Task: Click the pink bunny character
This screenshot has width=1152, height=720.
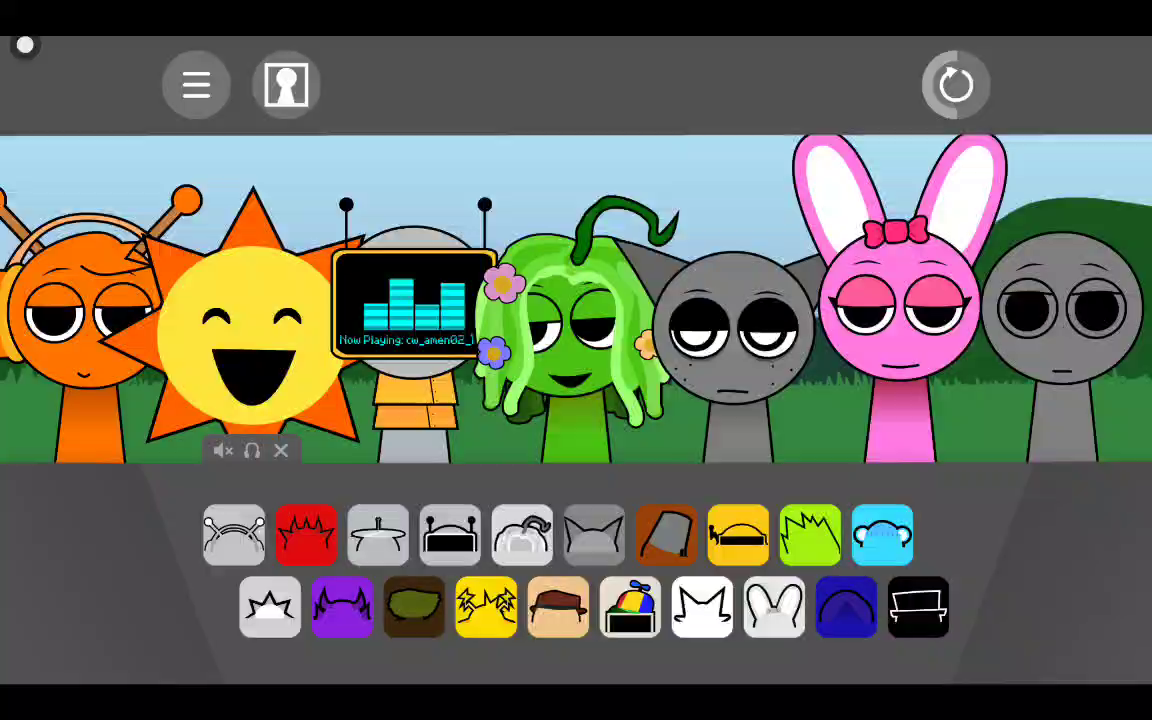Action: pyautogui.click(x=898, y=320)
